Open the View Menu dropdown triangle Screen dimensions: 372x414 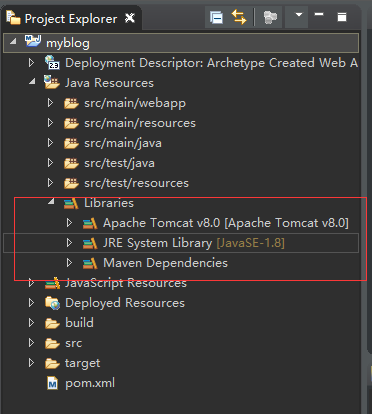coord(299,14)
